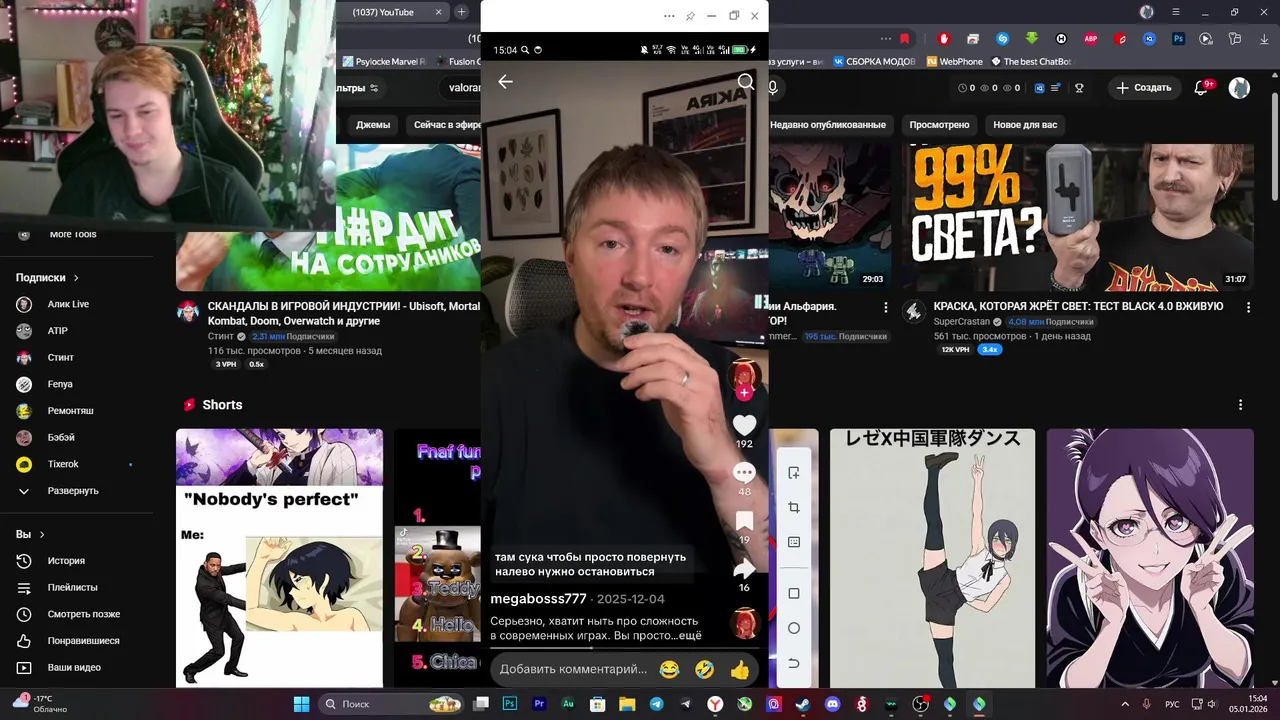Open the Shazam browser extension
Viewport: 1280px width, 720px height.
tap(1002, 39)
